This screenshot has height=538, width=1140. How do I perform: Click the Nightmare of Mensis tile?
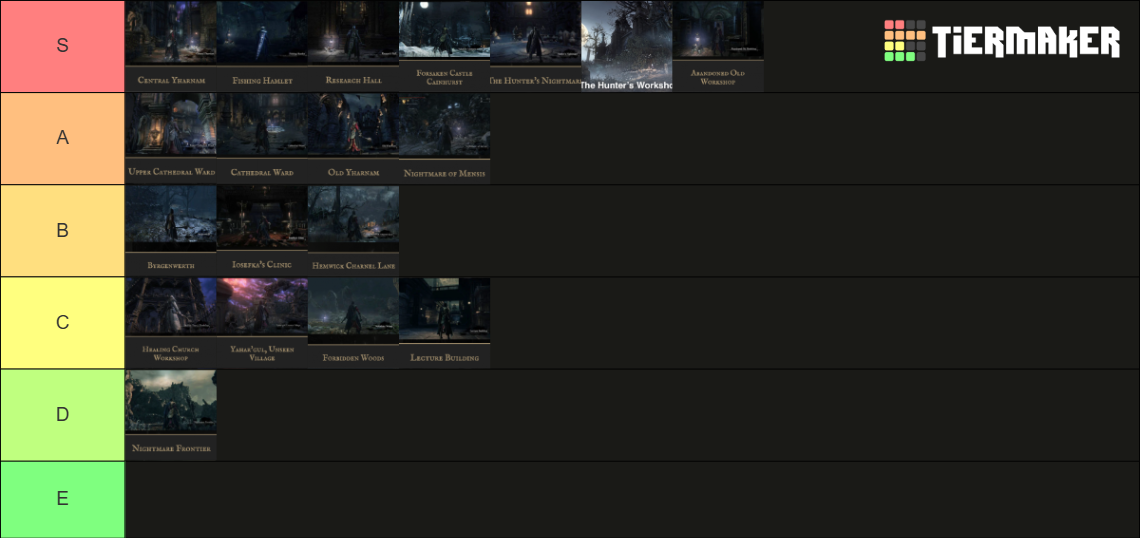[x=445, y=138]
